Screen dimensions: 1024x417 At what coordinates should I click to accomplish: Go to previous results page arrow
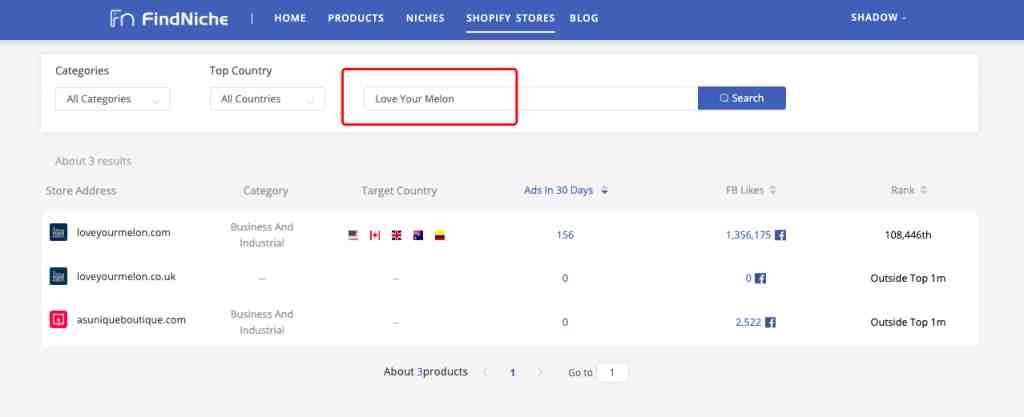coord(485,373)
